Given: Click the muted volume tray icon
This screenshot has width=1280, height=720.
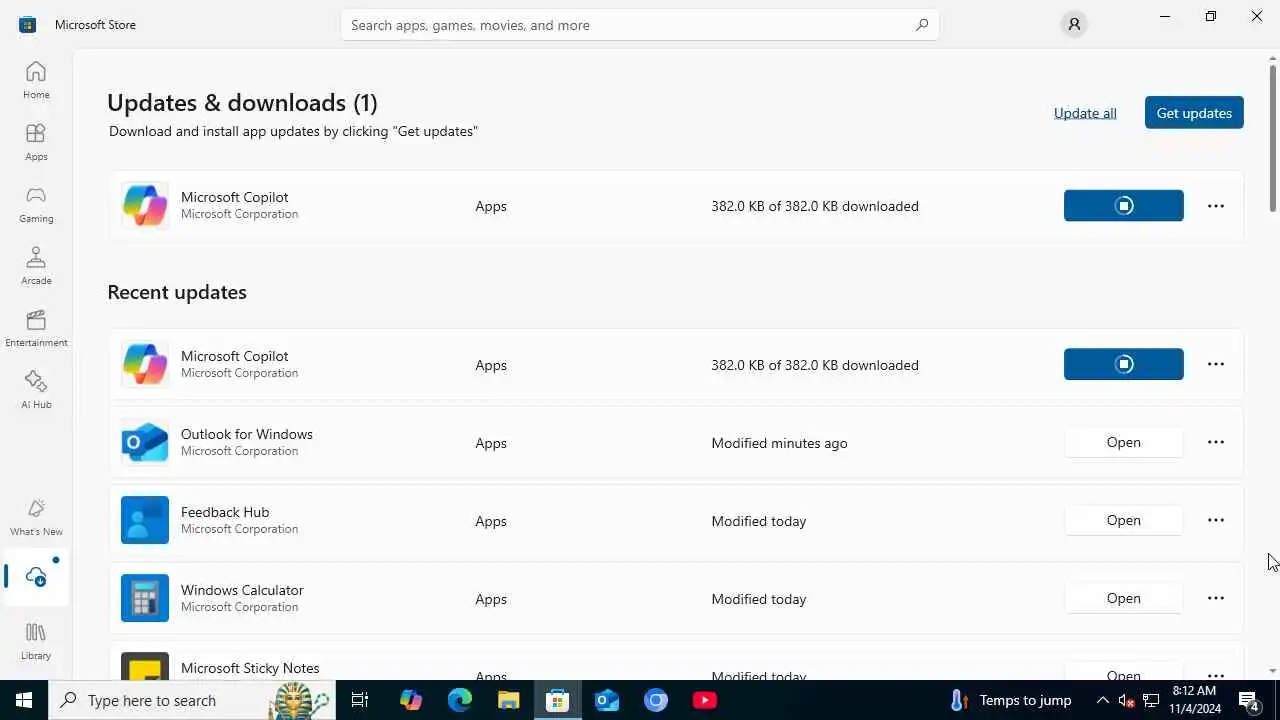Looking at the screenshot, I should 1127,700.
